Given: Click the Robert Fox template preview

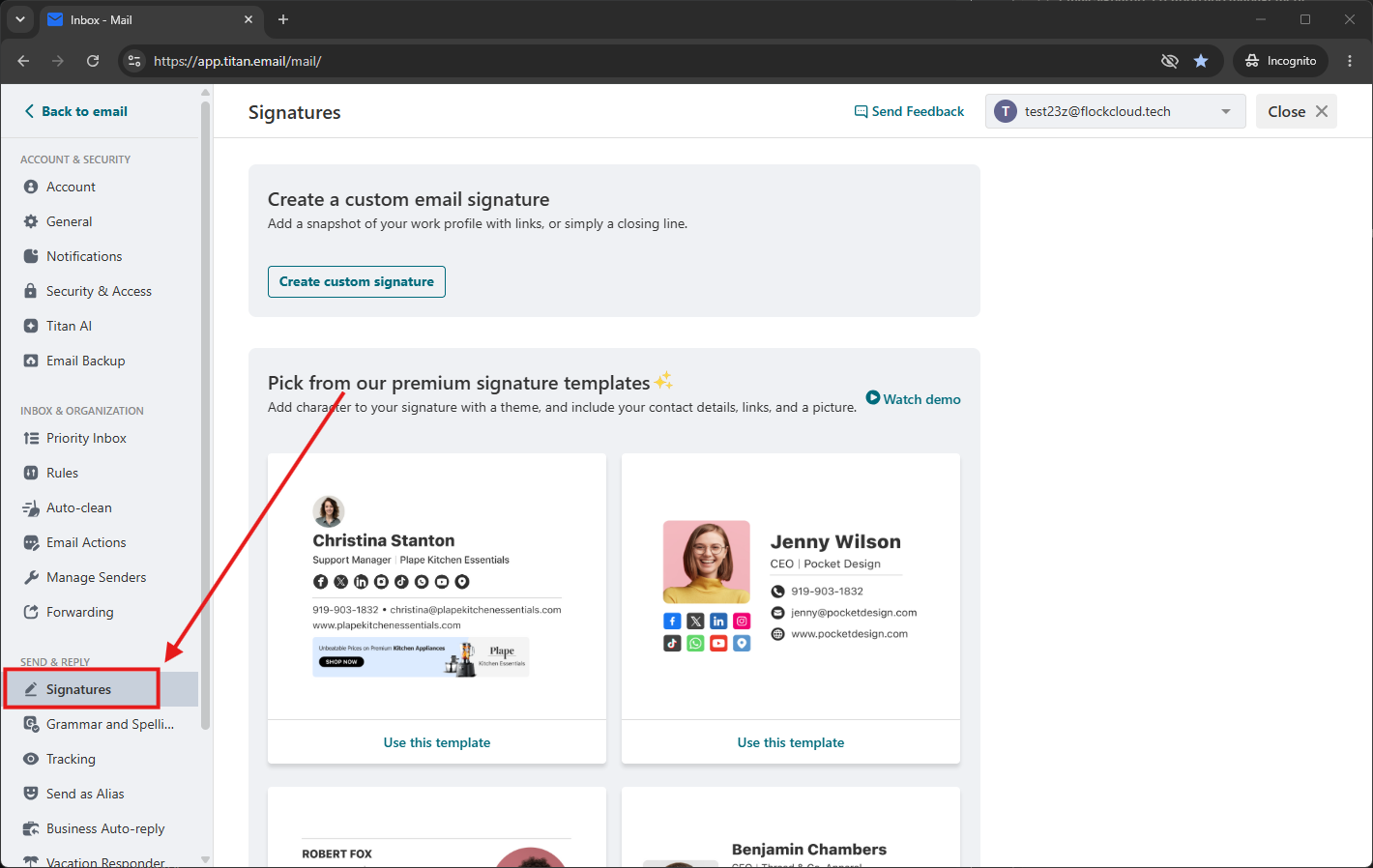Looking at the screenshot, I should click(x=437, y=827).
